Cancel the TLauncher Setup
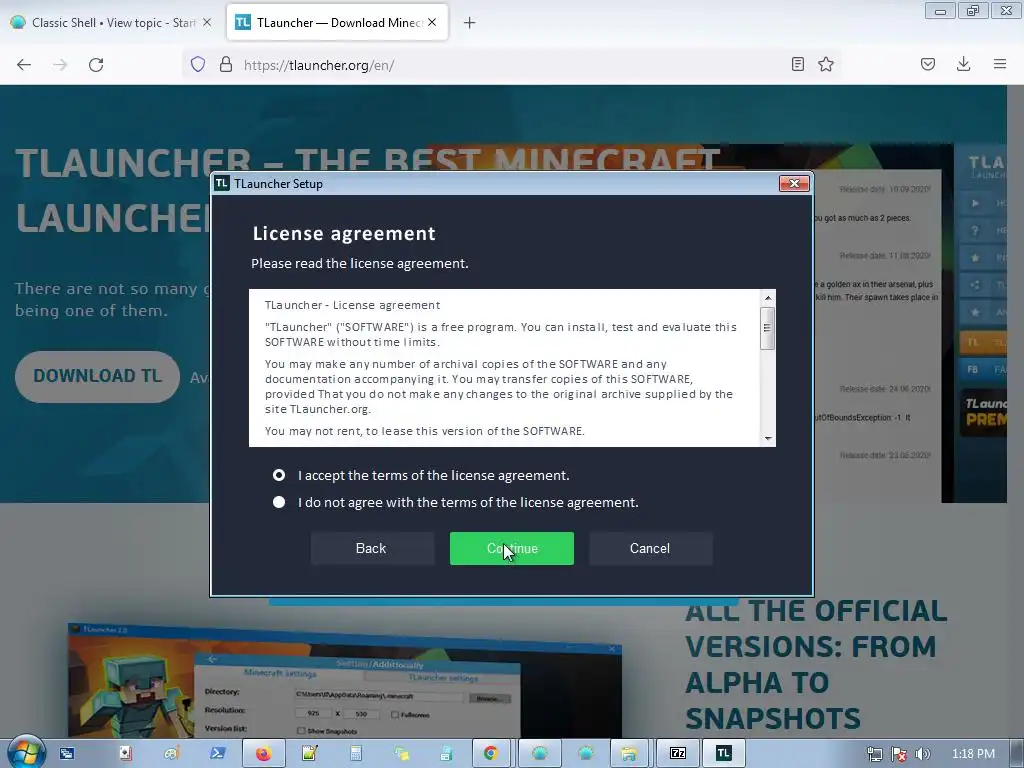Image resolution: width=1024 pixels, height=768 pixels. click(x=650, y=549)
